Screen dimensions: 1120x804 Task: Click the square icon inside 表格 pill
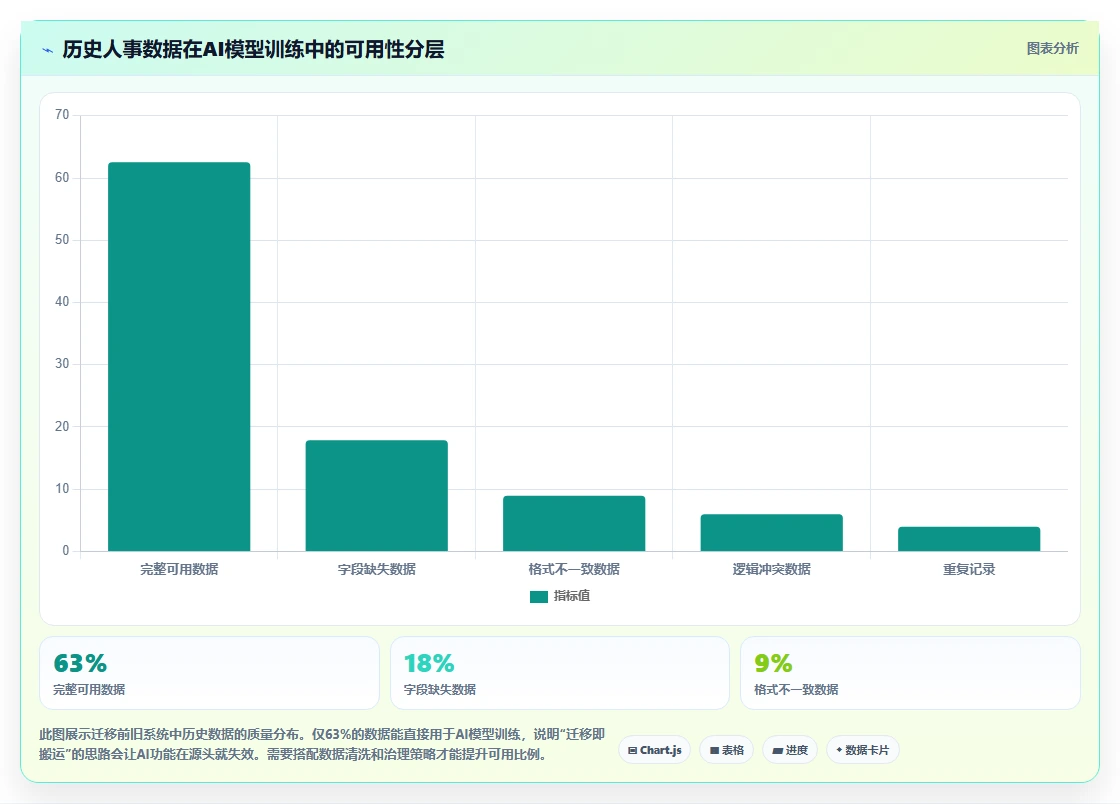pos(714,750)
